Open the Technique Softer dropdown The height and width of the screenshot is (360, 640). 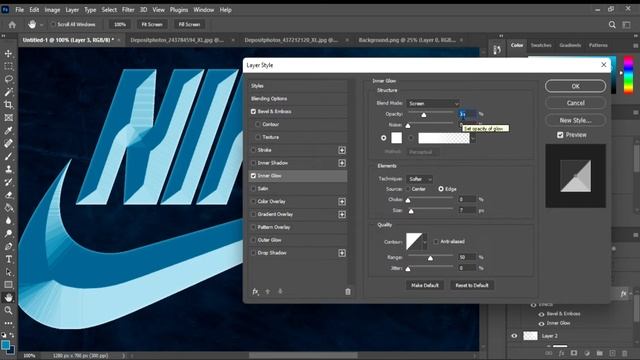419,179
